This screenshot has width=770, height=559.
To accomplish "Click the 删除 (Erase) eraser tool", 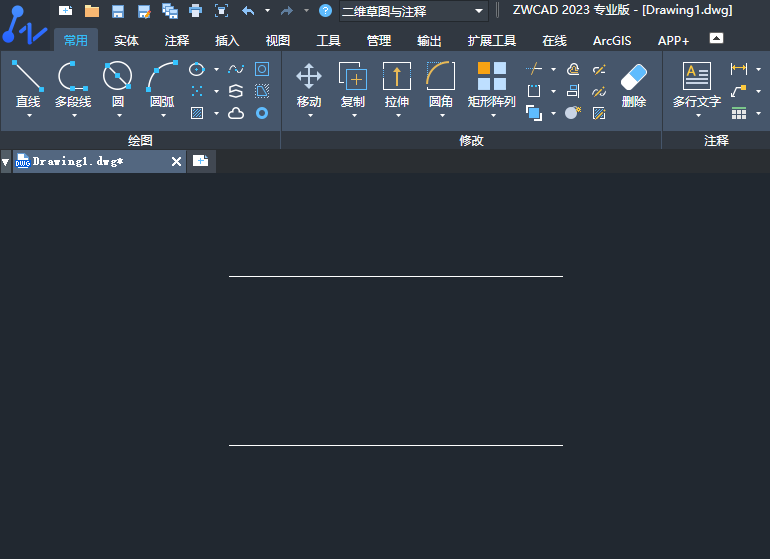I will click(633, 84).
